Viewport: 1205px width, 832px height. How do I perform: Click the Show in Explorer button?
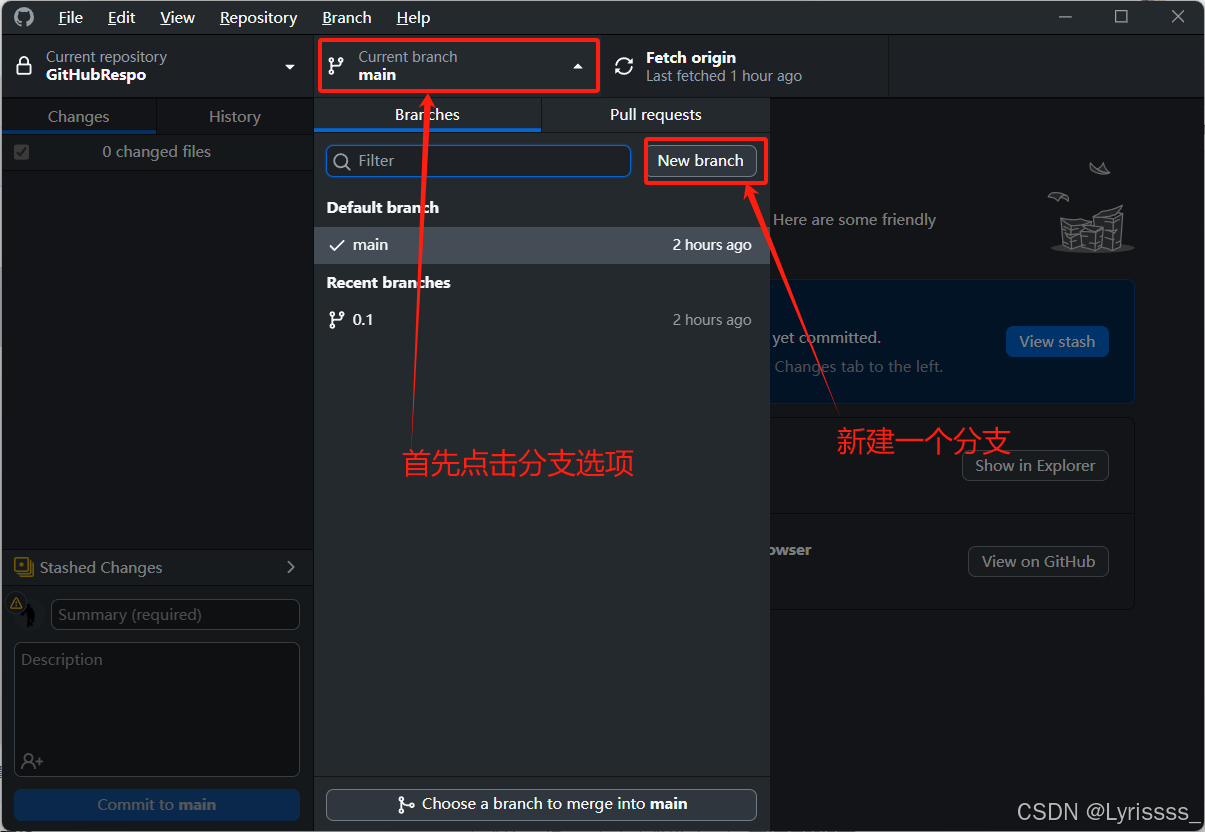coord(1035,465)
